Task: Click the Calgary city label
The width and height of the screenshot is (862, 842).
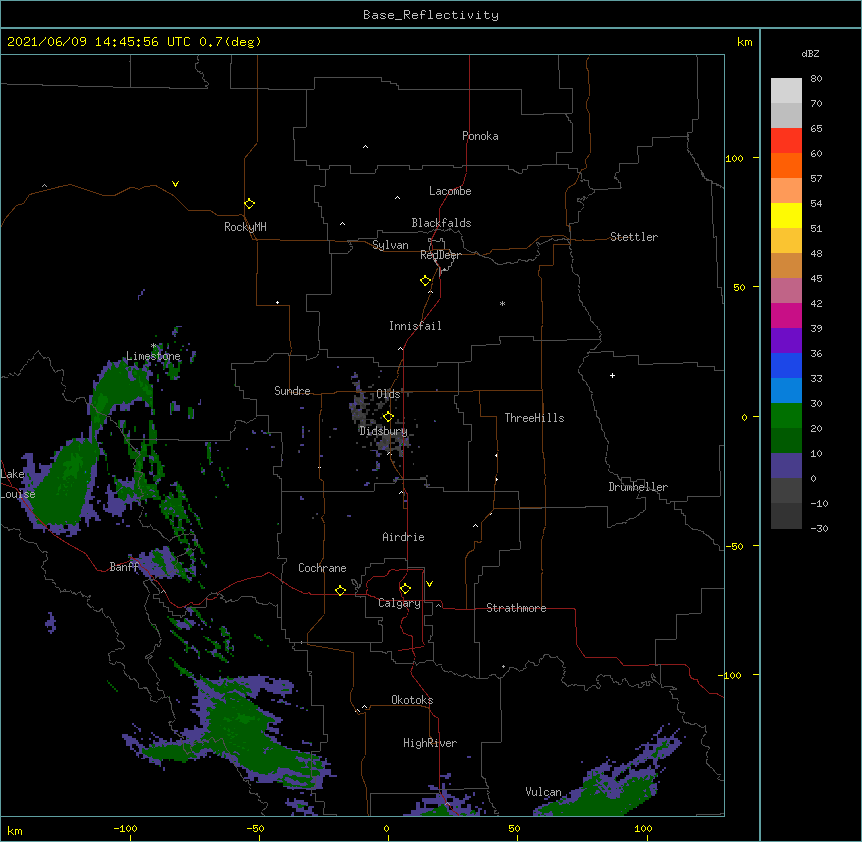Action: click(x=399, y=603)
